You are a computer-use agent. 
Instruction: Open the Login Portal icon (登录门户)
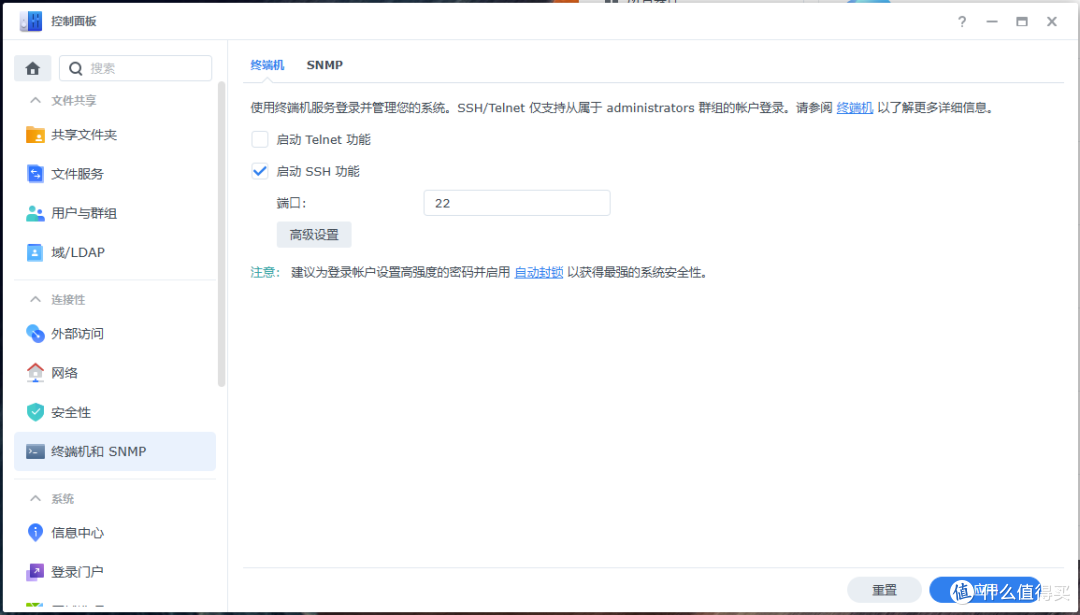(x=35, y=572)
